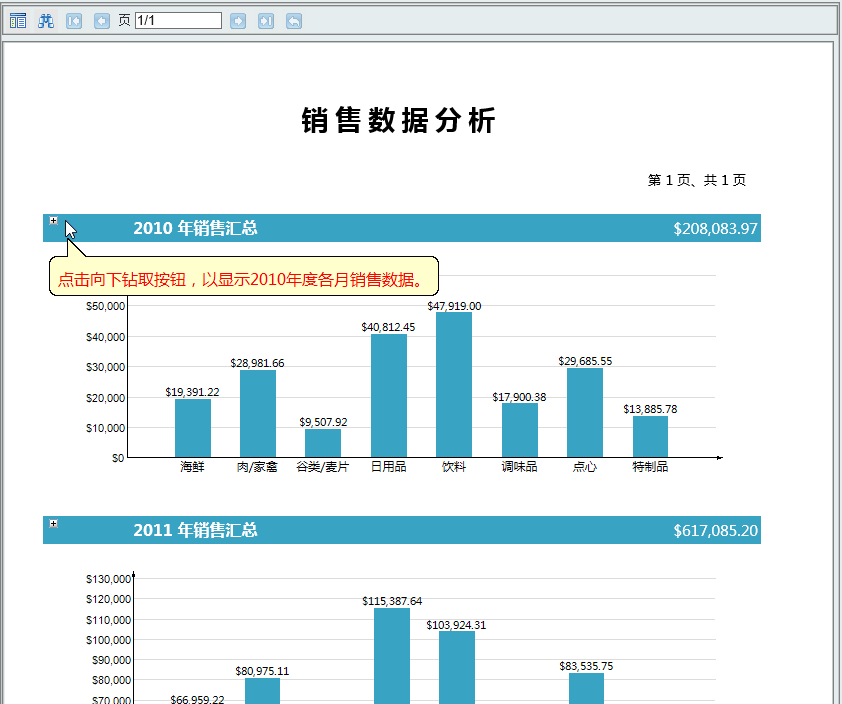Go to next page arrow
This screenshot has height=704, width=842.
coord(238,21)
